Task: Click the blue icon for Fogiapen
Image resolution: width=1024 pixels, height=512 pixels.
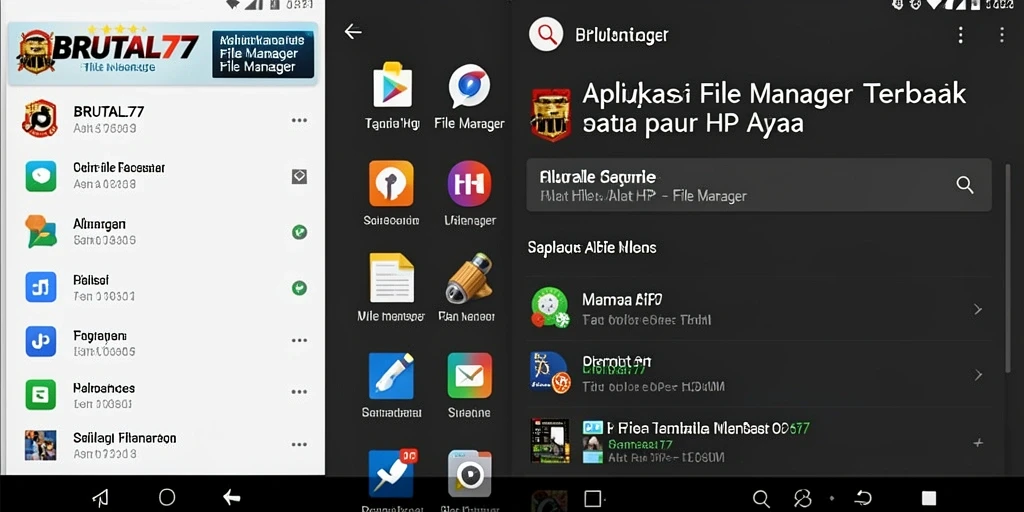Action: tap(40, 341)
